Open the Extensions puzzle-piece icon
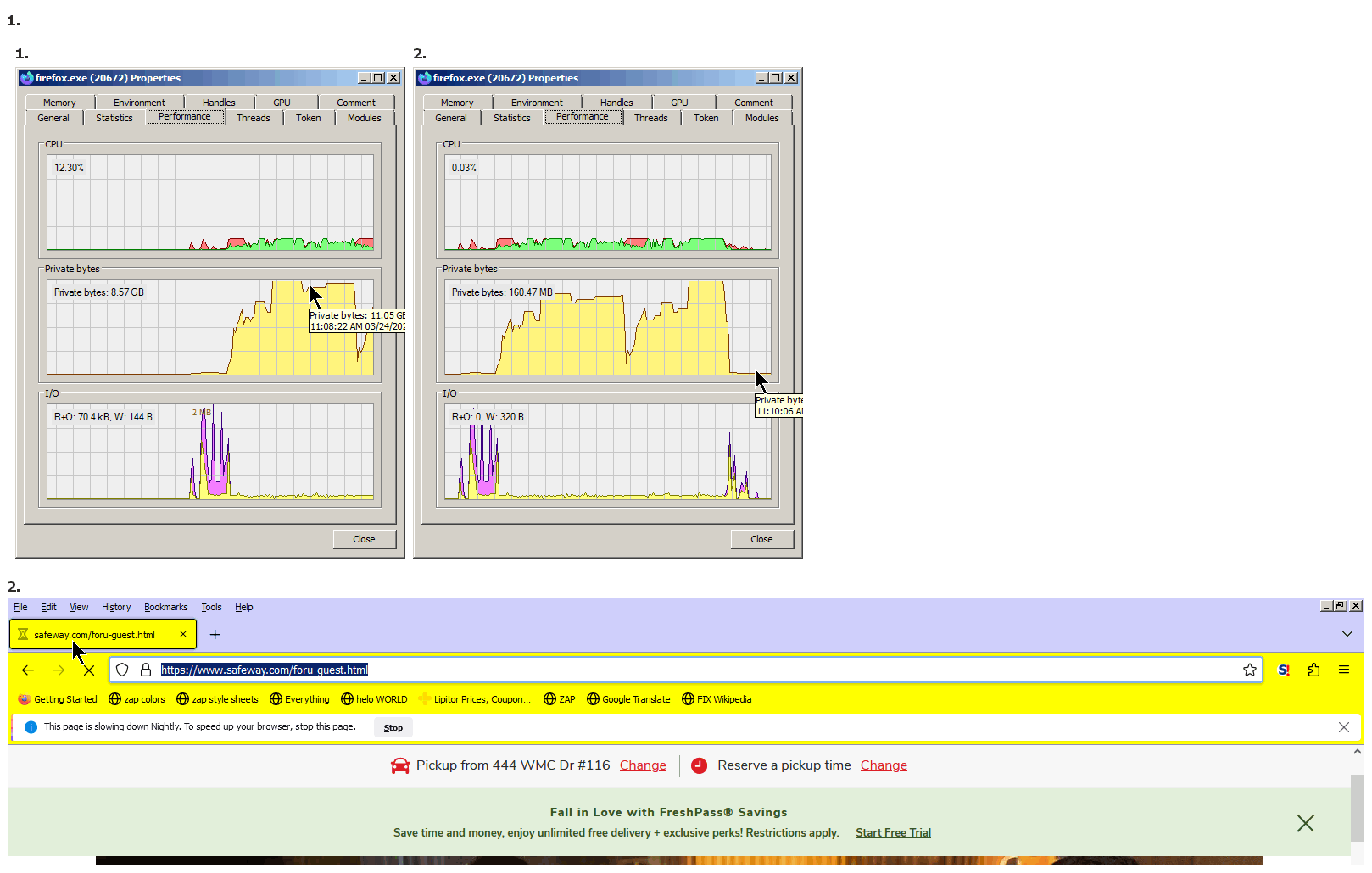The height and width of the screenshot is (873, 1372). [x=1314, y=670]
